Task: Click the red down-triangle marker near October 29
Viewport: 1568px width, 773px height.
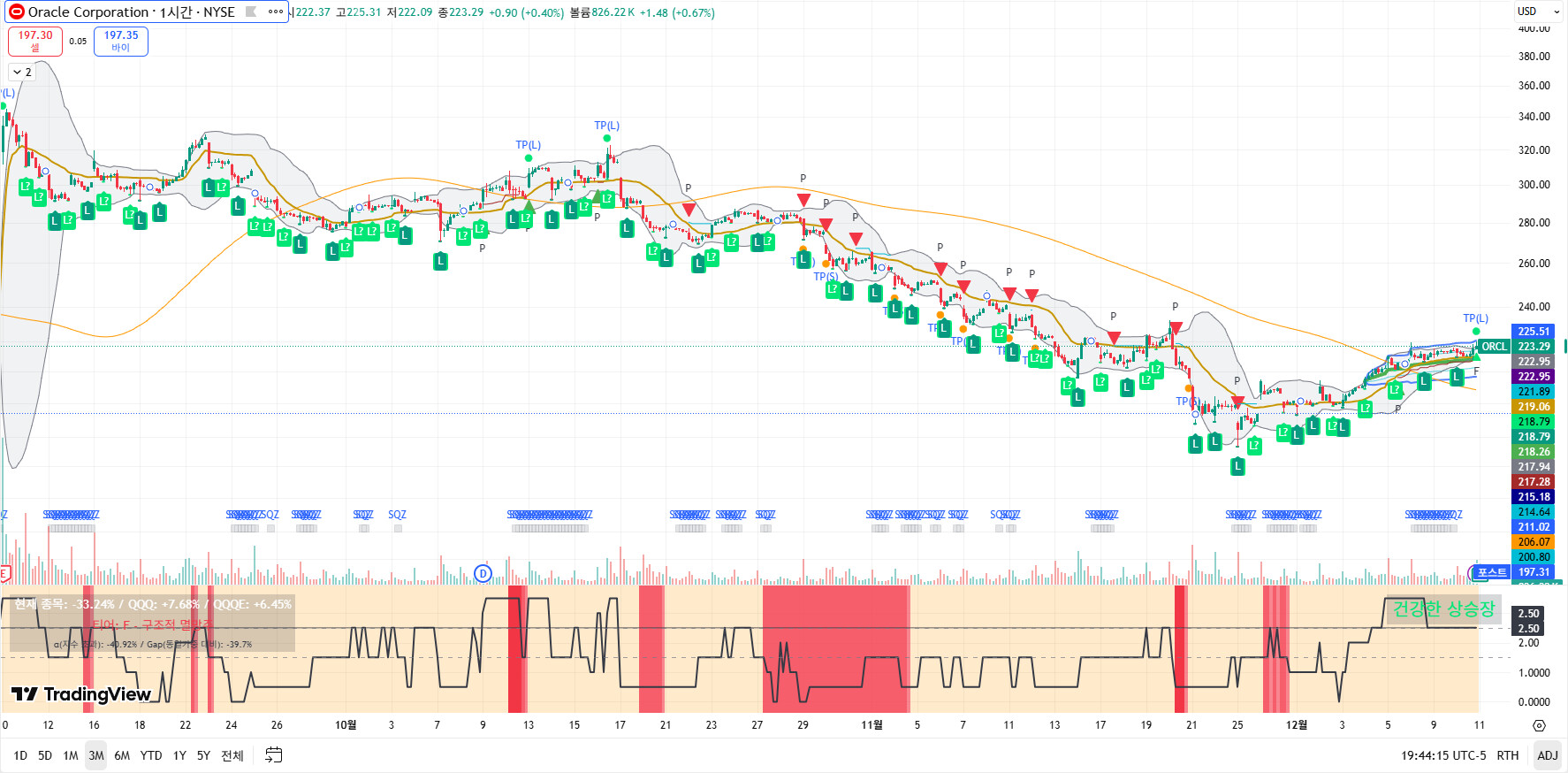Action: pos(803,200)
